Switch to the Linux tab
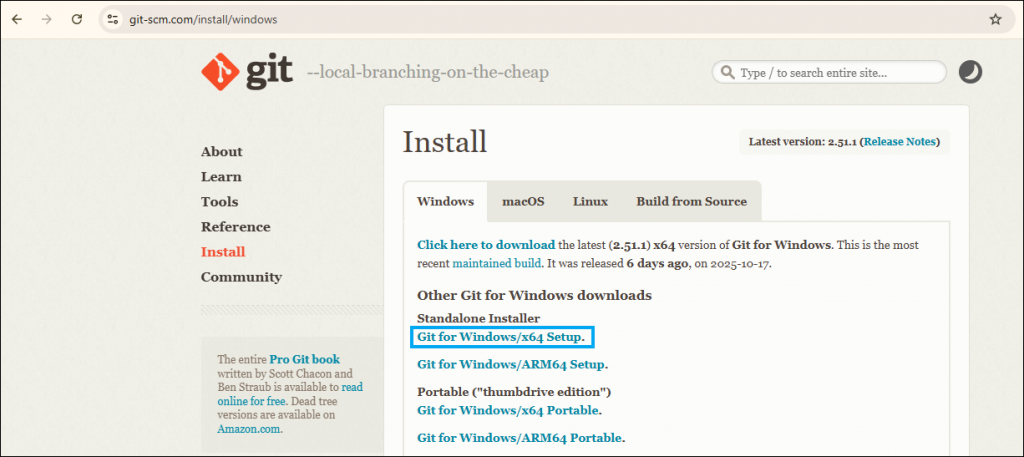Viewport: 1024px width, 457px height. tap(590, 201)
